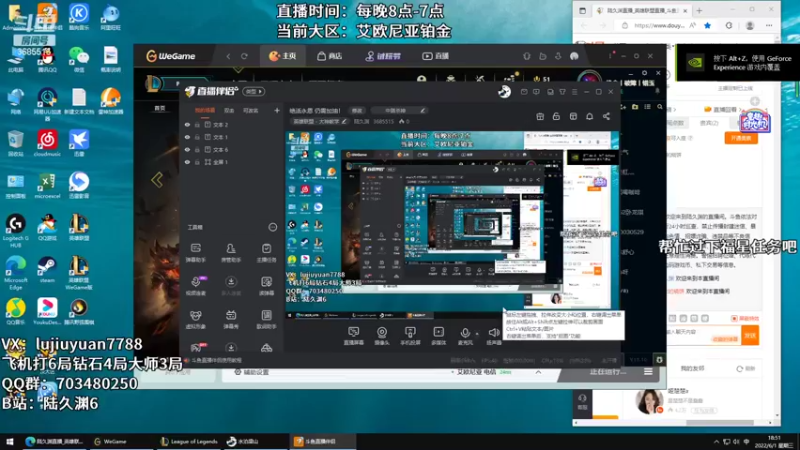
Task: Expand the microphone options arrow
Action: [x=477, y=334]
